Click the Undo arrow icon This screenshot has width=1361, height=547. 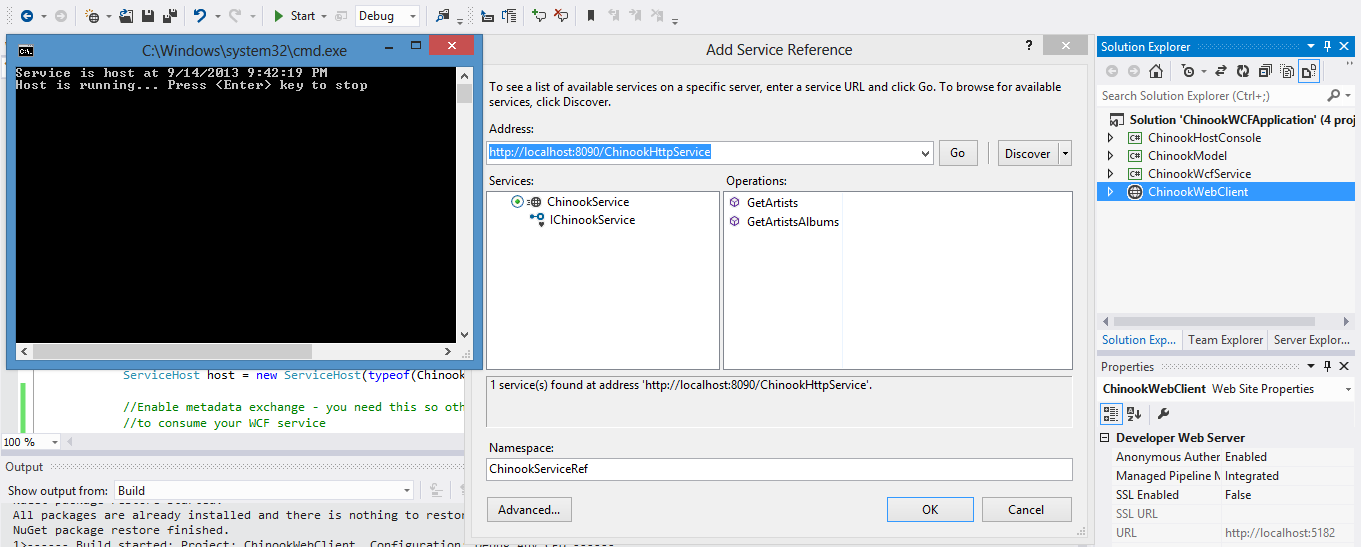pyautogui.click(x=200, y=16)
